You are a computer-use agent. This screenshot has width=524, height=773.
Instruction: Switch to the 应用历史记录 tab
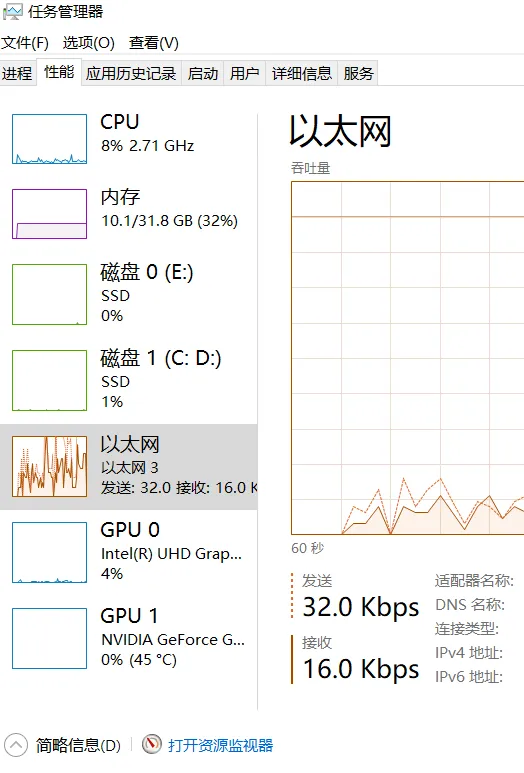(x=131, y=73)
